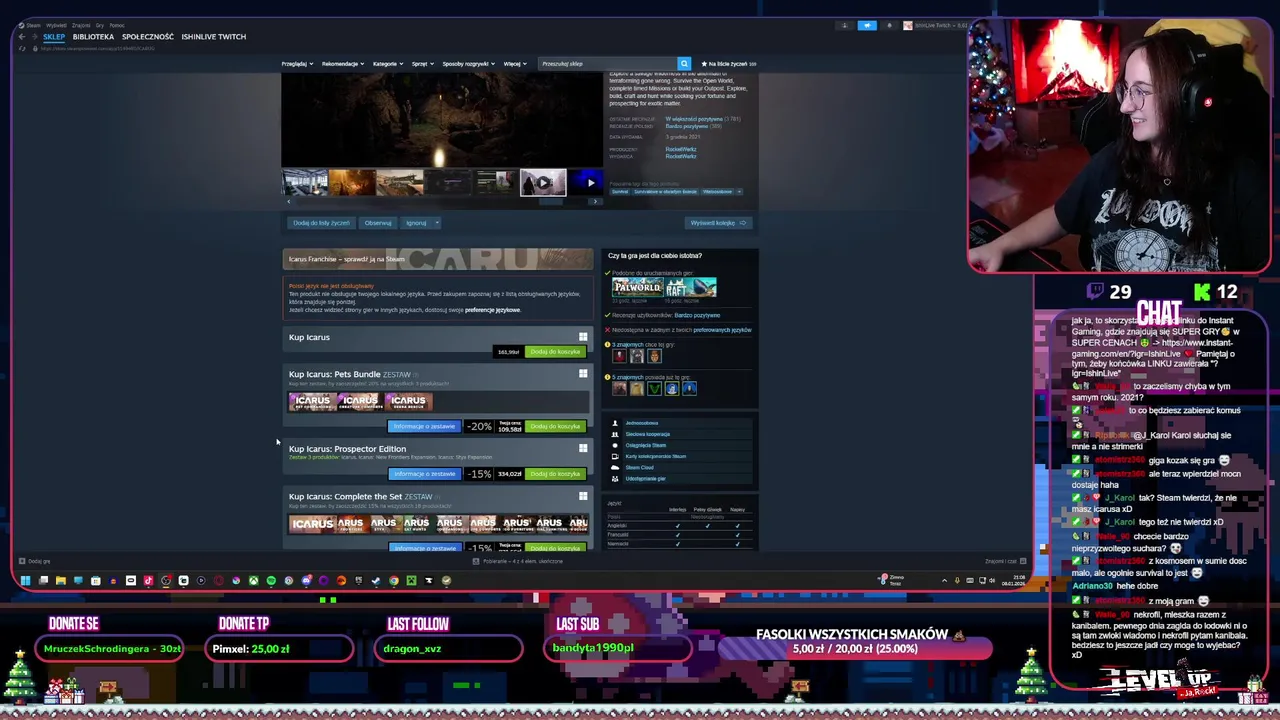Click the Obserwuj button
Screen dimensions: 1280x720
coord(378,223)
